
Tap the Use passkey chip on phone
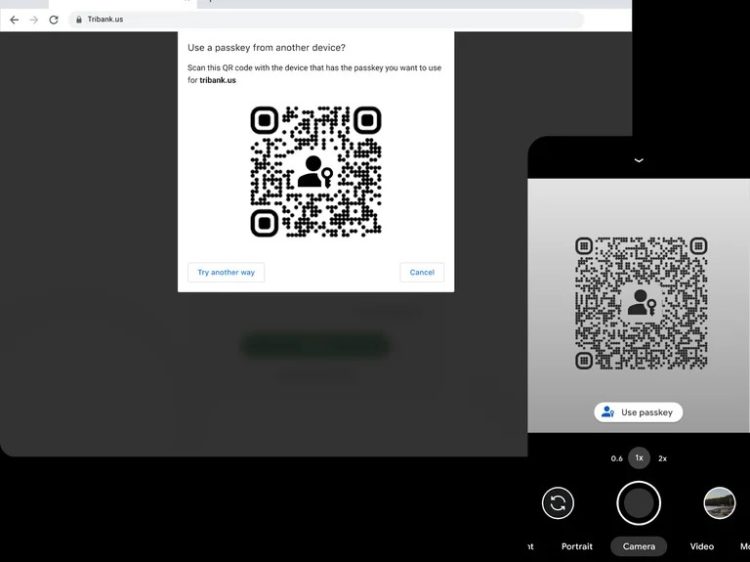[638, 412]
